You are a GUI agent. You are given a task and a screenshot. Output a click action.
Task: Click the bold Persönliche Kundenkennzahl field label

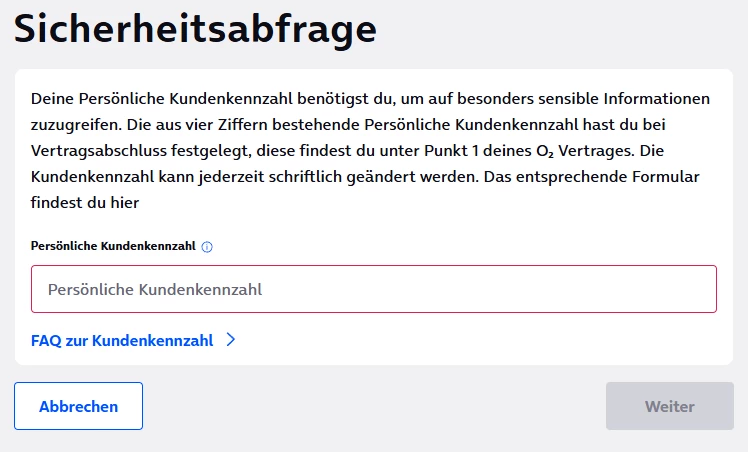pos(113,246)
